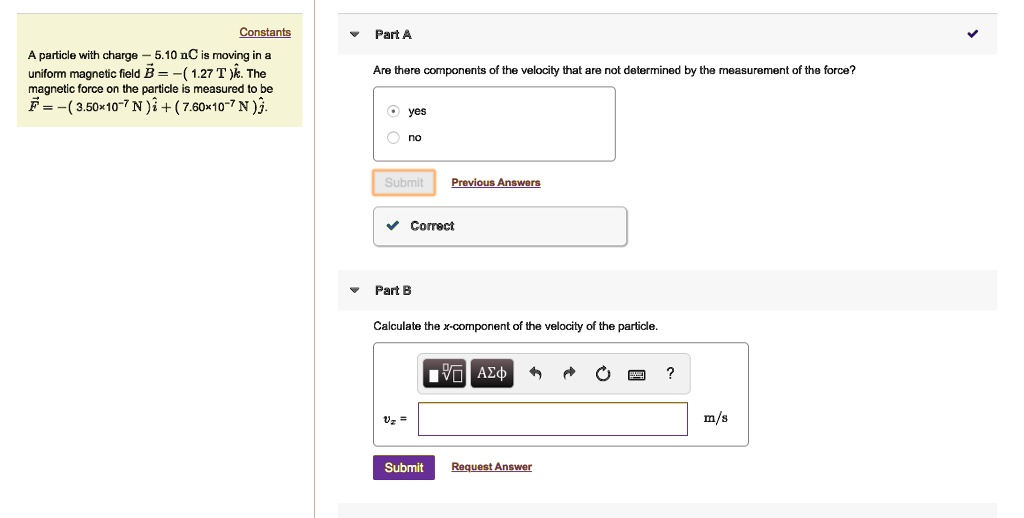The width and height of the screenshot is (1024, 518).
Task: Select the "no" radio option
Action: tap(394, 137)
